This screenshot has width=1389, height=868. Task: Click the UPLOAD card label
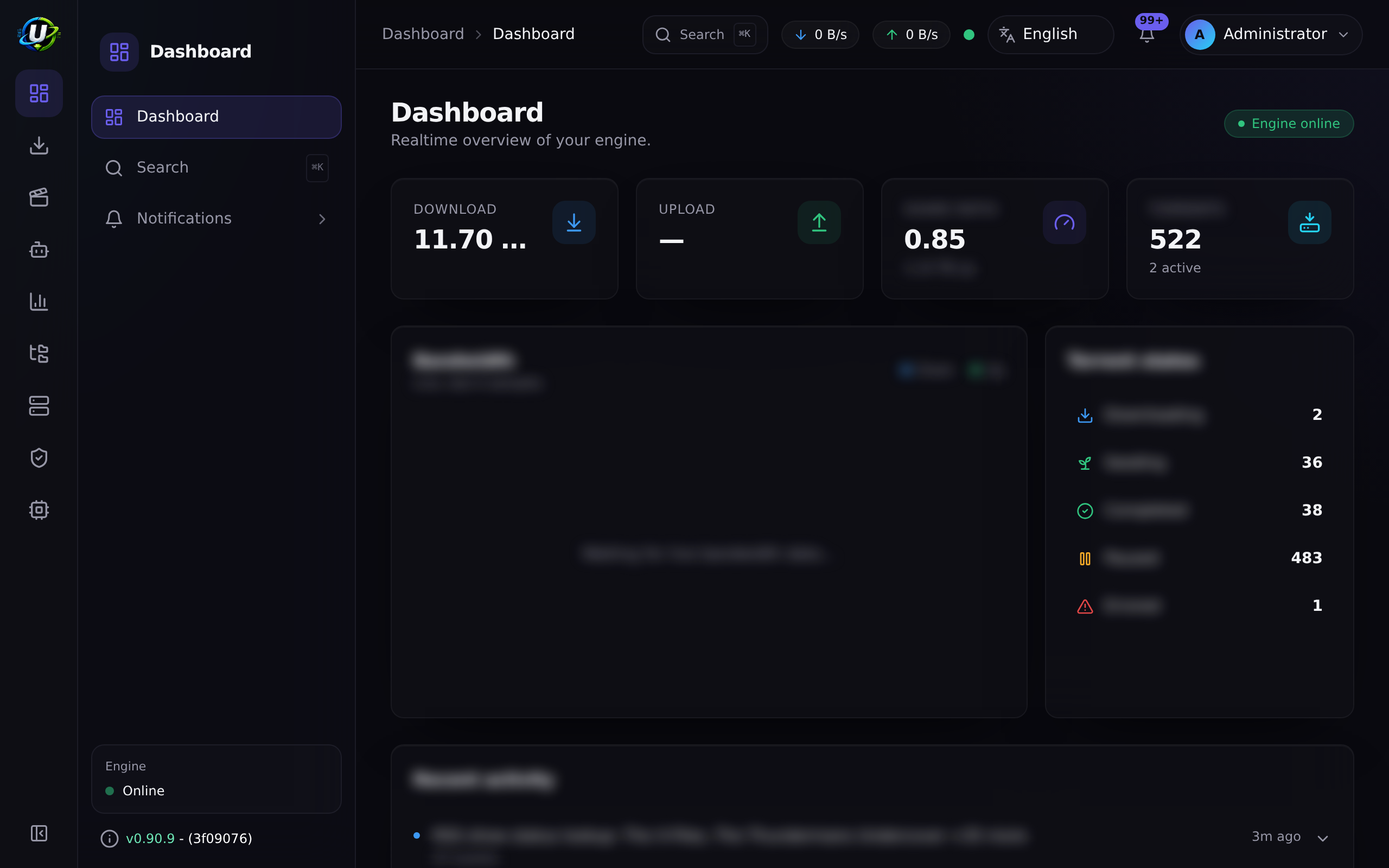pos(686,209)
